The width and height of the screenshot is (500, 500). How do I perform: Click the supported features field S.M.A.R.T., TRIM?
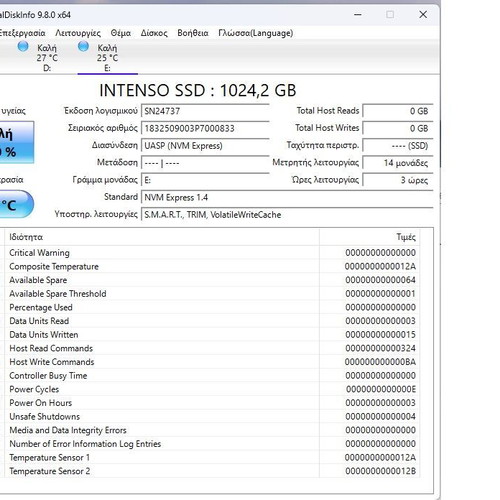[287, 215]
